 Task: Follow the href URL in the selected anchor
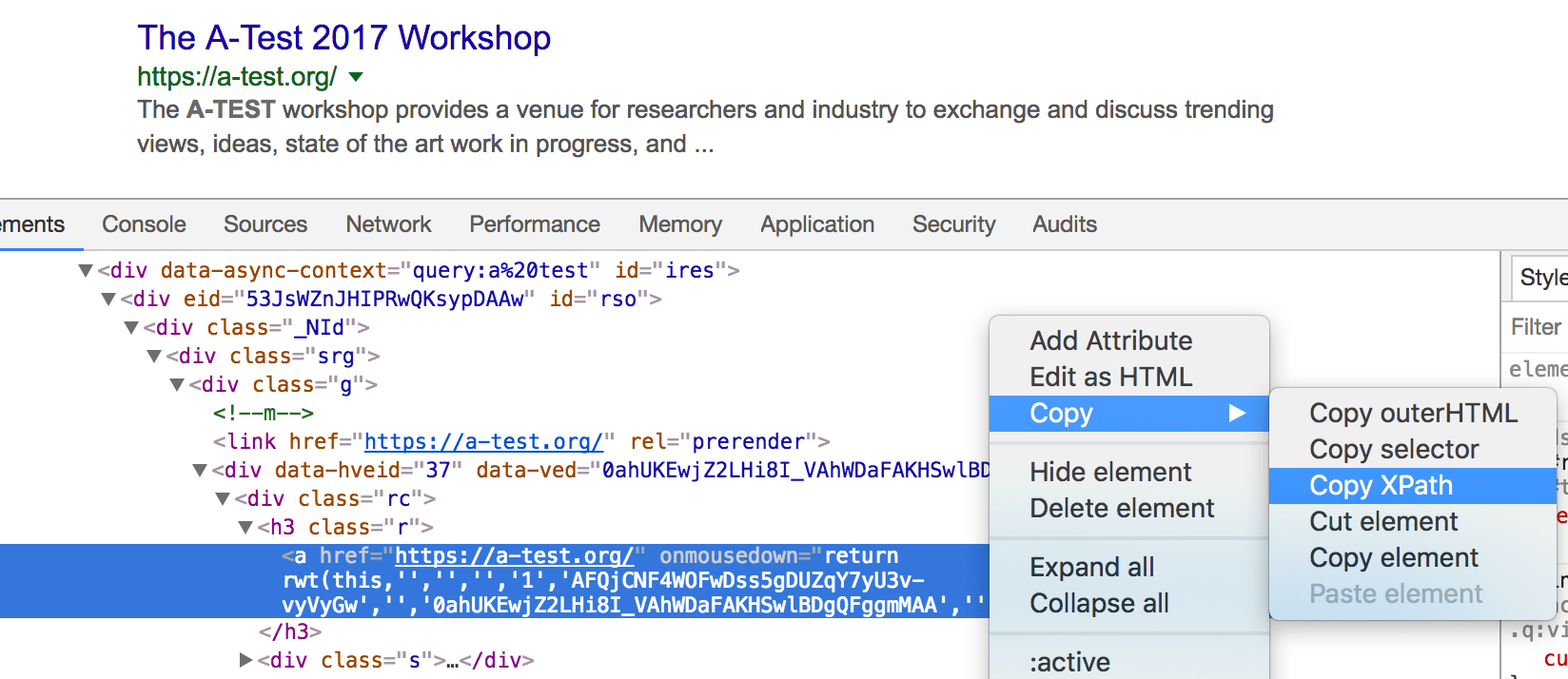point(514,556)
